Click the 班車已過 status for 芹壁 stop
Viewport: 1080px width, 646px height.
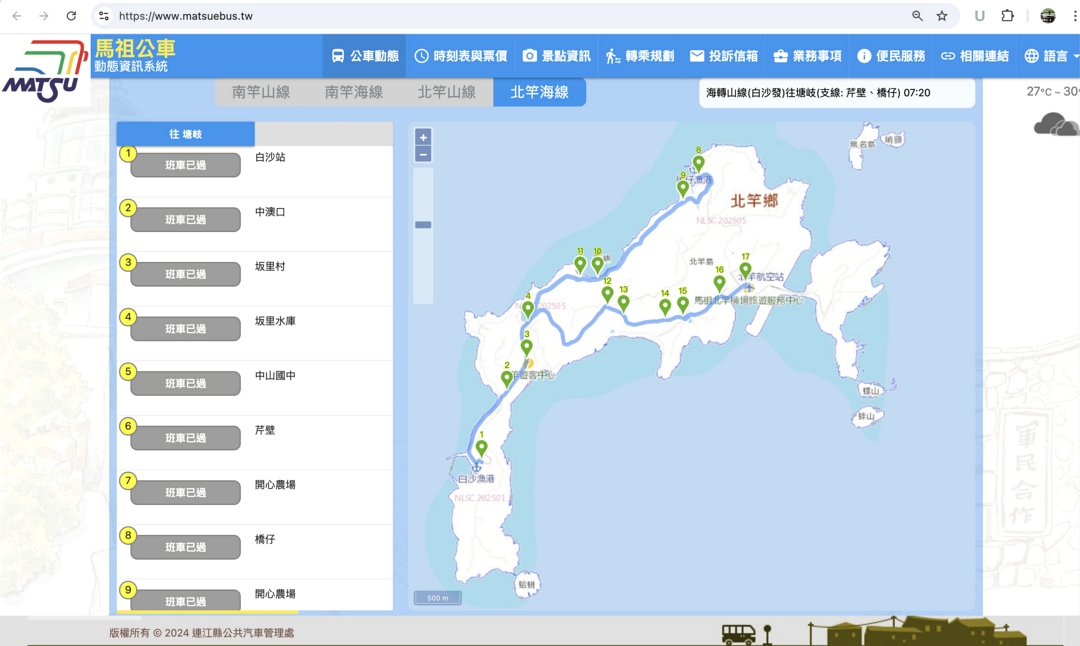184,437
